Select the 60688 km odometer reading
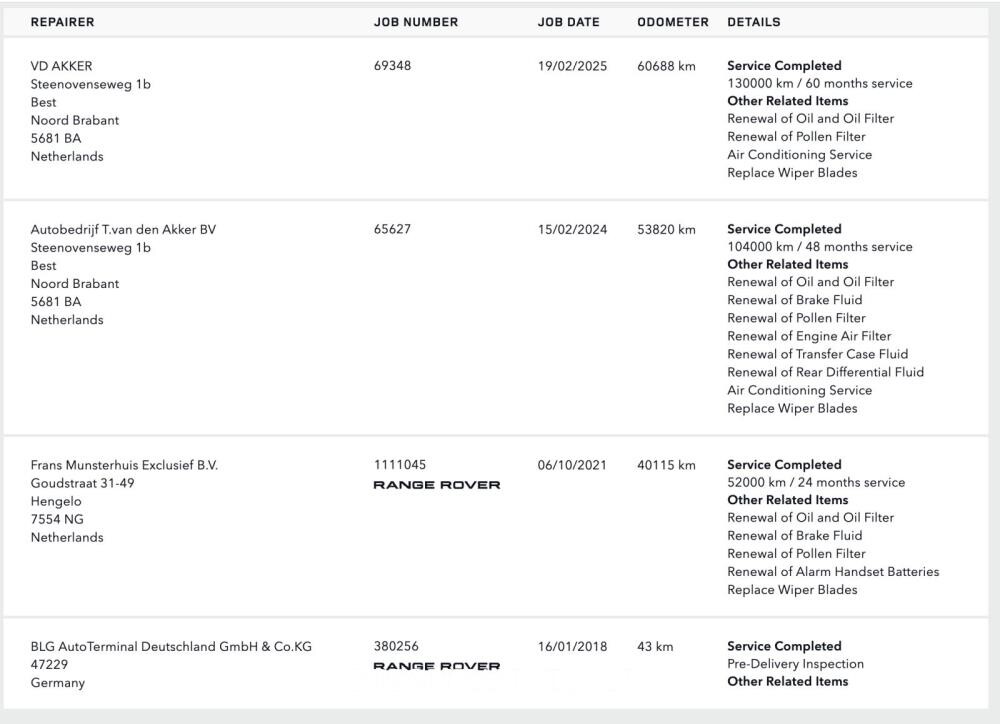Viewport: 1000px width, 724px height. click(666, 66)
